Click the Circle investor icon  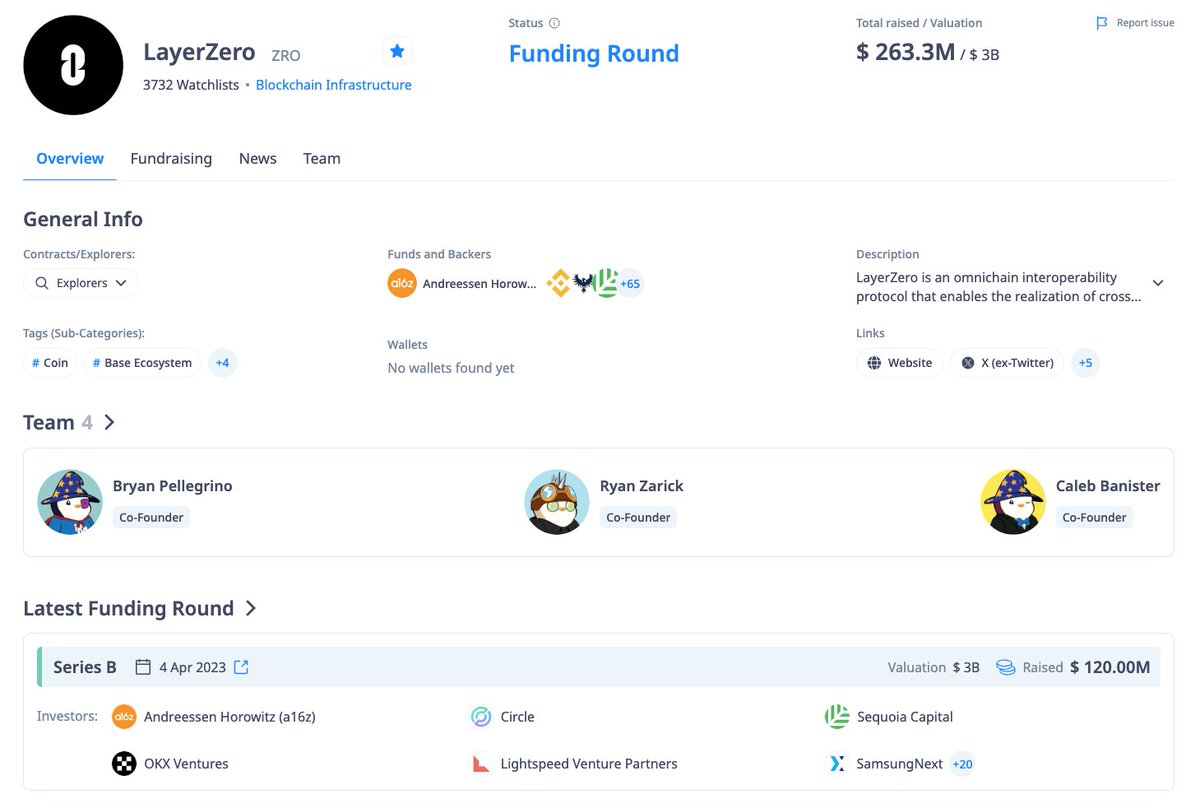481,717
